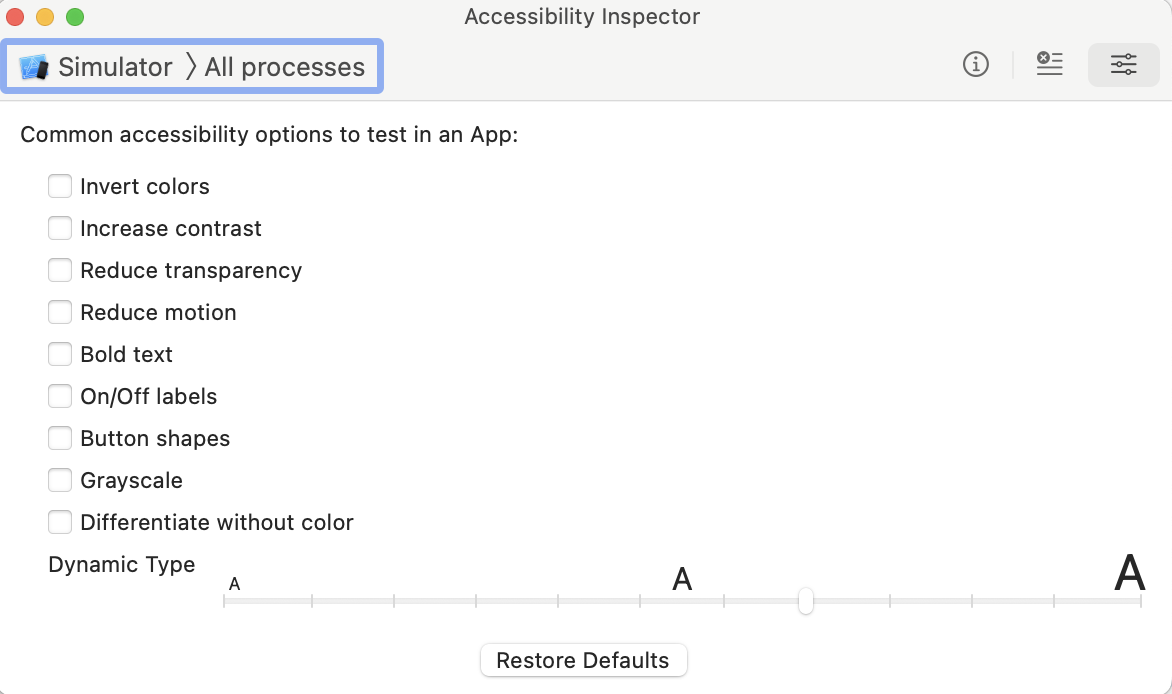
Task: Select the Settings sliders icon tab
Action: (1123, 65)
